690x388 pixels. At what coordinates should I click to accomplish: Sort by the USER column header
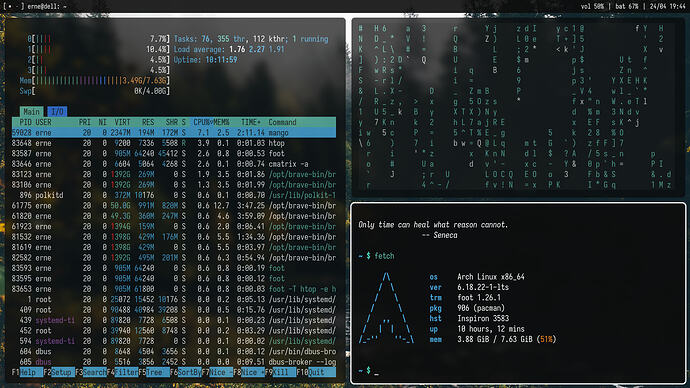tap(44, 122)
